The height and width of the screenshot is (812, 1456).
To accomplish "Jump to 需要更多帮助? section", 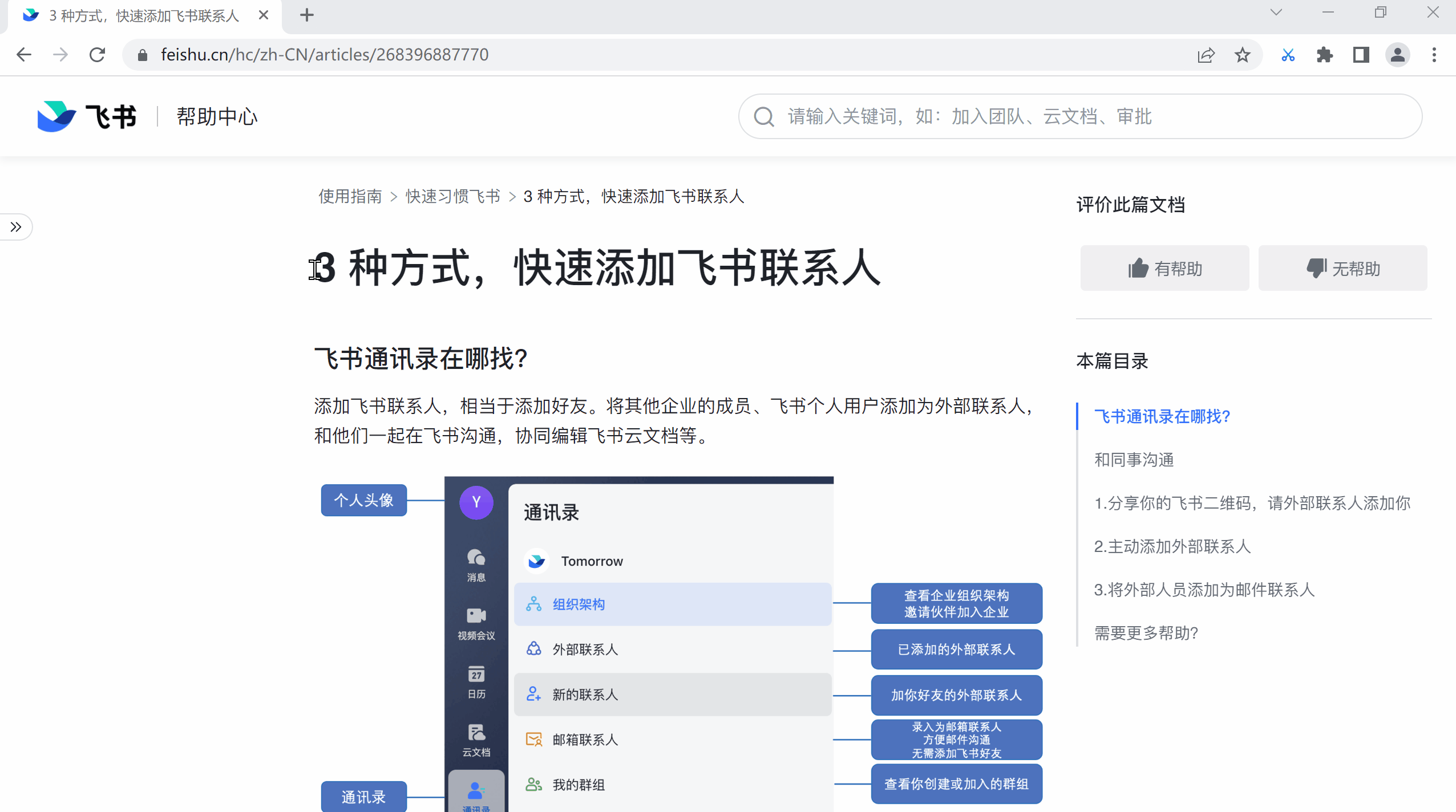I will coord(1146,633).
